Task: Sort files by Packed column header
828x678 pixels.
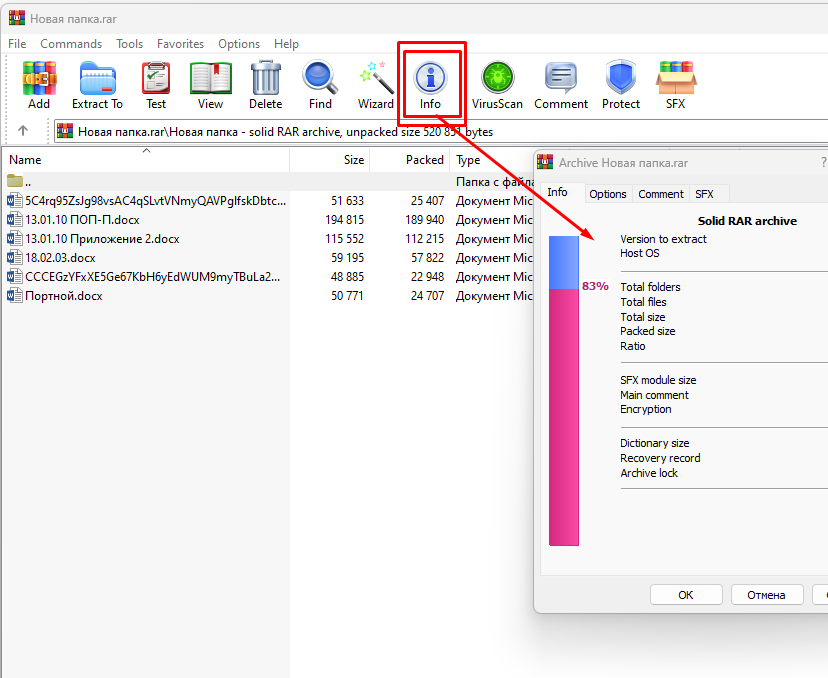Action: [409, 159]
